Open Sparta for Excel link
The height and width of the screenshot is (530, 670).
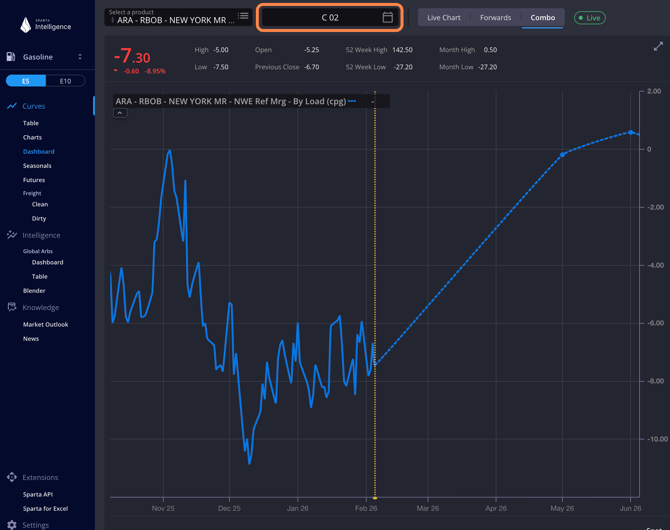[45, 508]
